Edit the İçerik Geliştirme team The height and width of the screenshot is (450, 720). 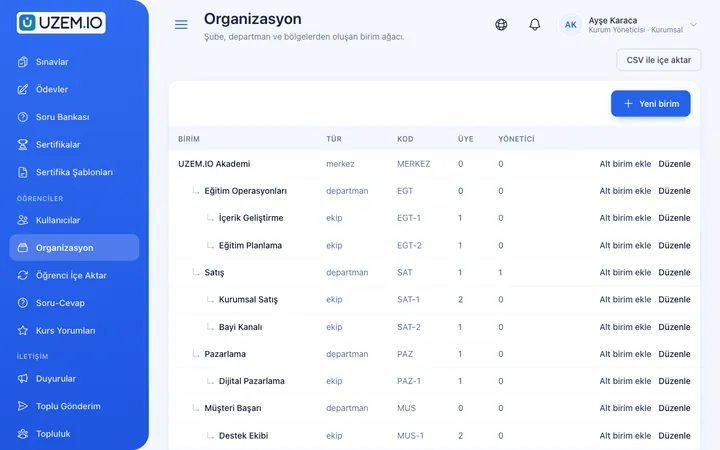[674, 218]
